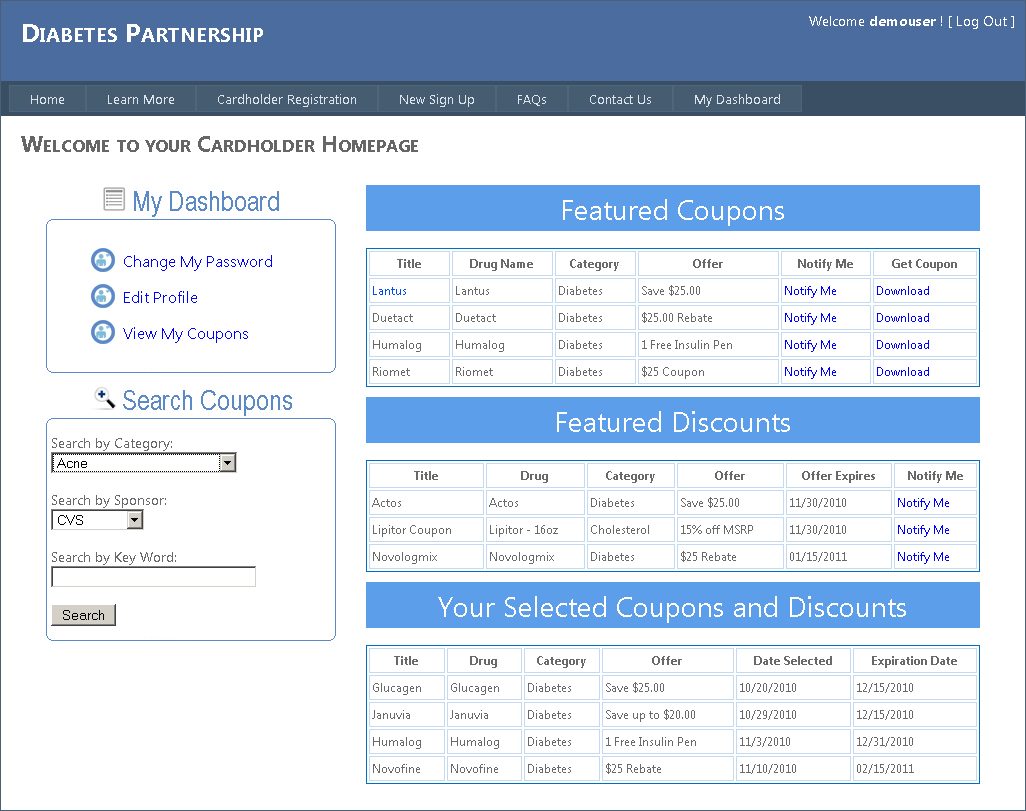Download the Humalog featured coupon
This screenshot has height=811, width=1026.
point(902,344)
